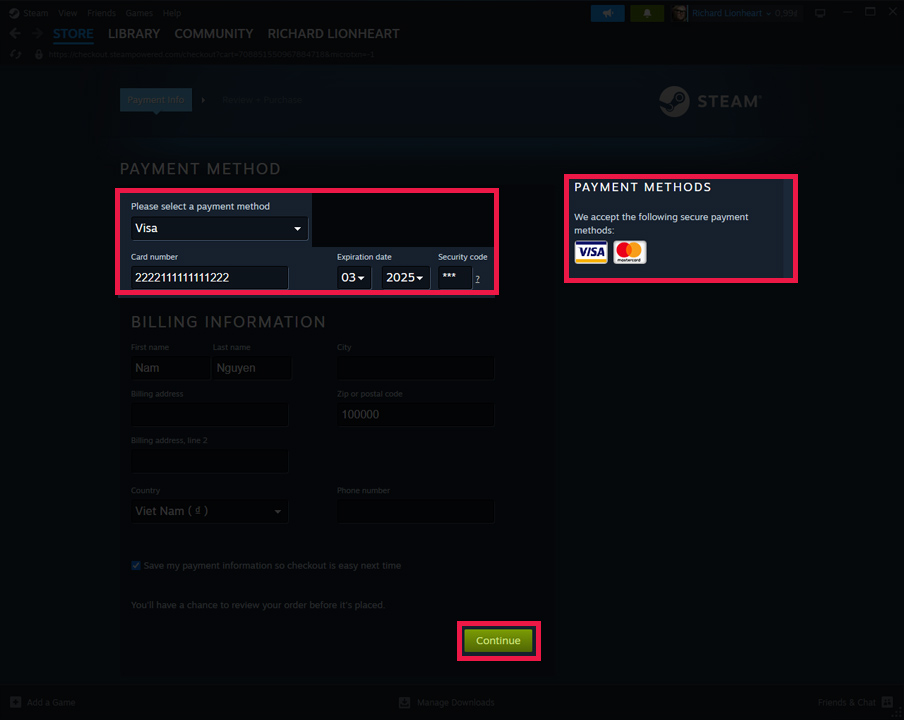Switch to the LIBRARY tab
This screenshot has height=720, width=904.
click(x=133, y=33)
